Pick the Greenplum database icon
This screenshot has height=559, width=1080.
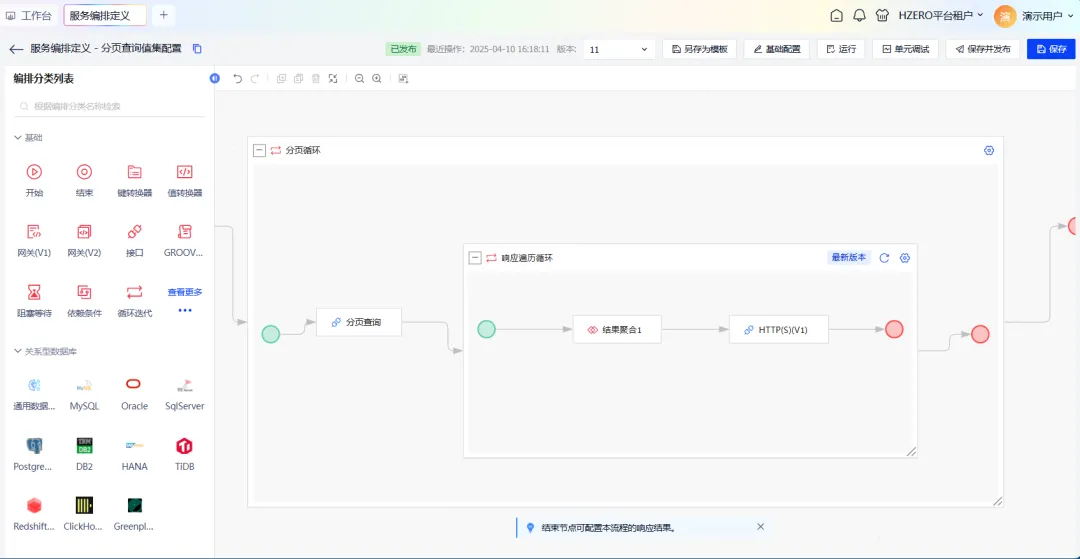[x=134, y=505]
